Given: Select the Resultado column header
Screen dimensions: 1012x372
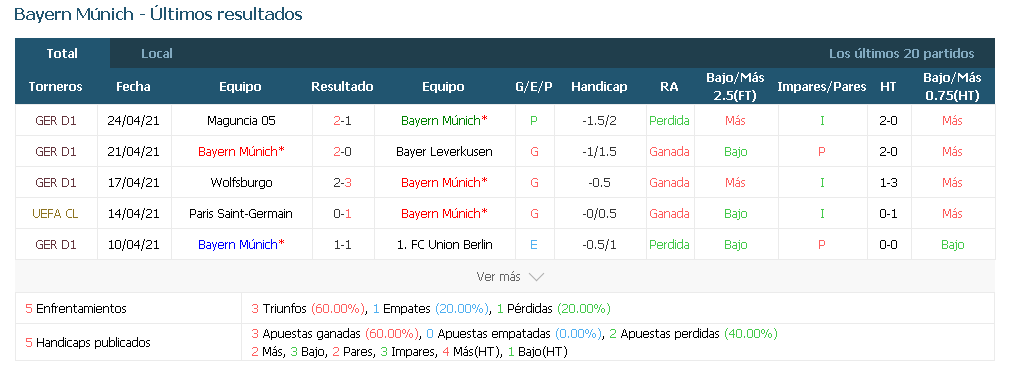Looking at the screenshot, I should 342,87.
